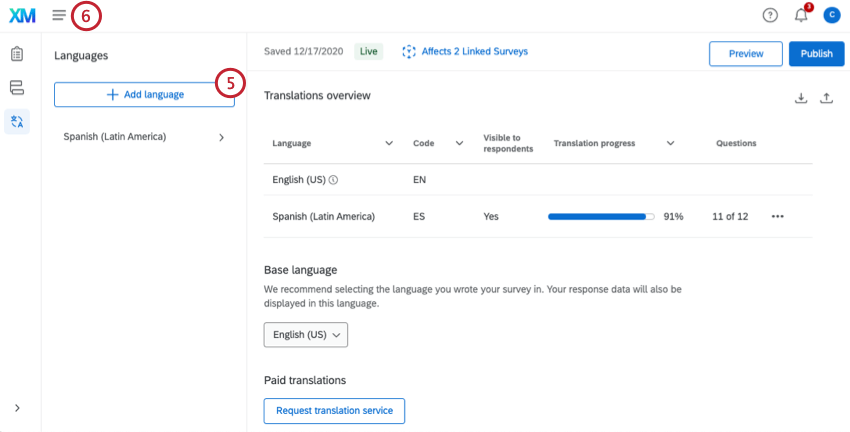Open the user account avatar

[x=832, y=15]
